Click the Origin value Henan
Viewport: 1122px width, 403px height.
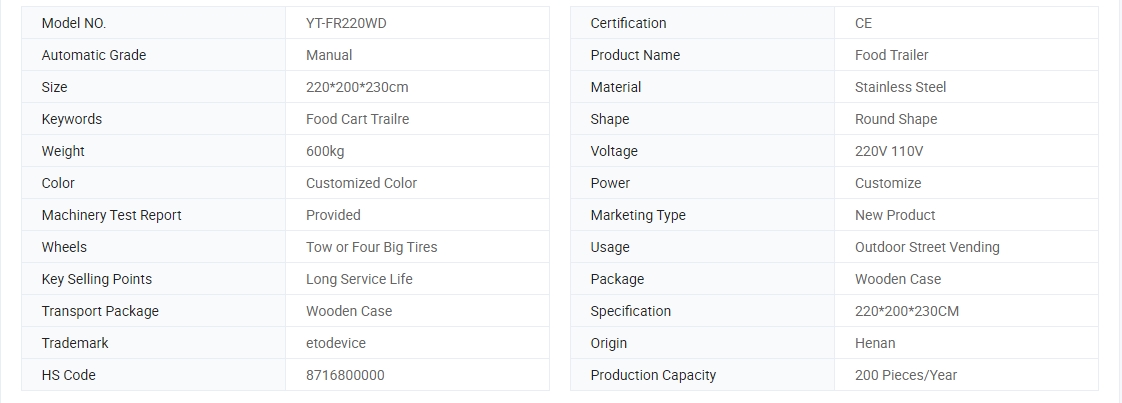coord(874,343)
